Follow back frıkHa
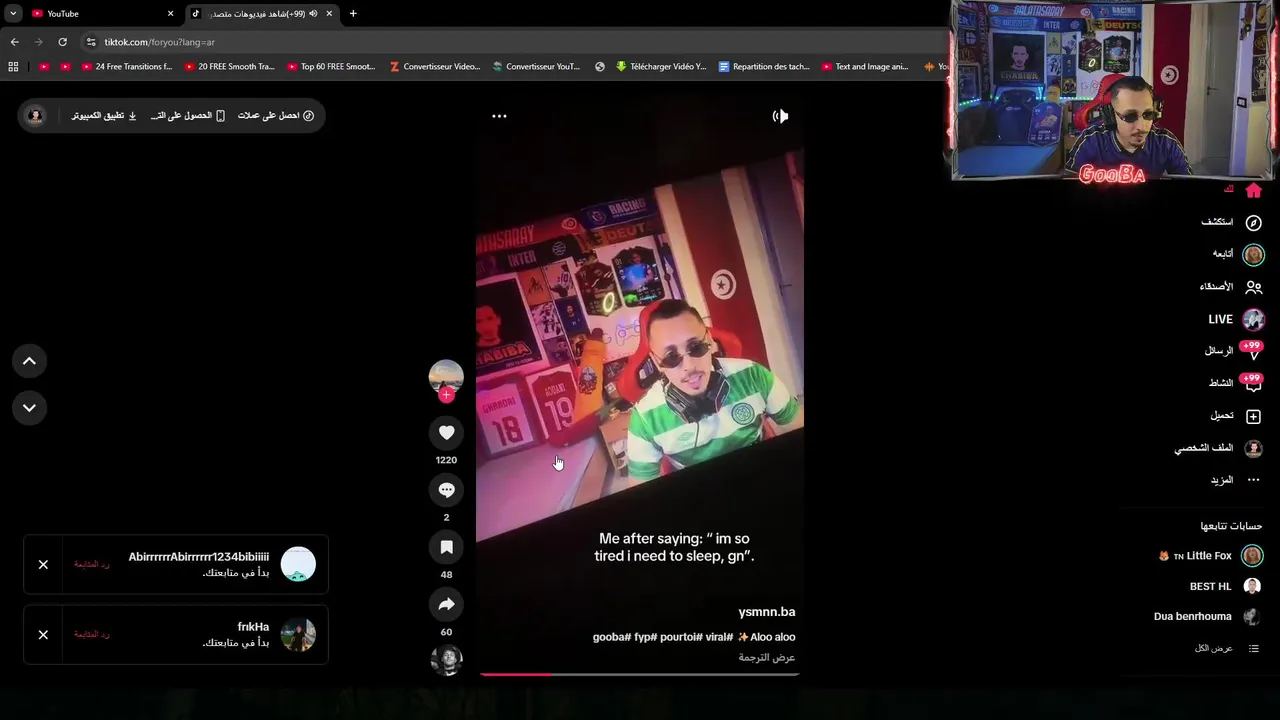1280x720 pixels. [92, 635]
